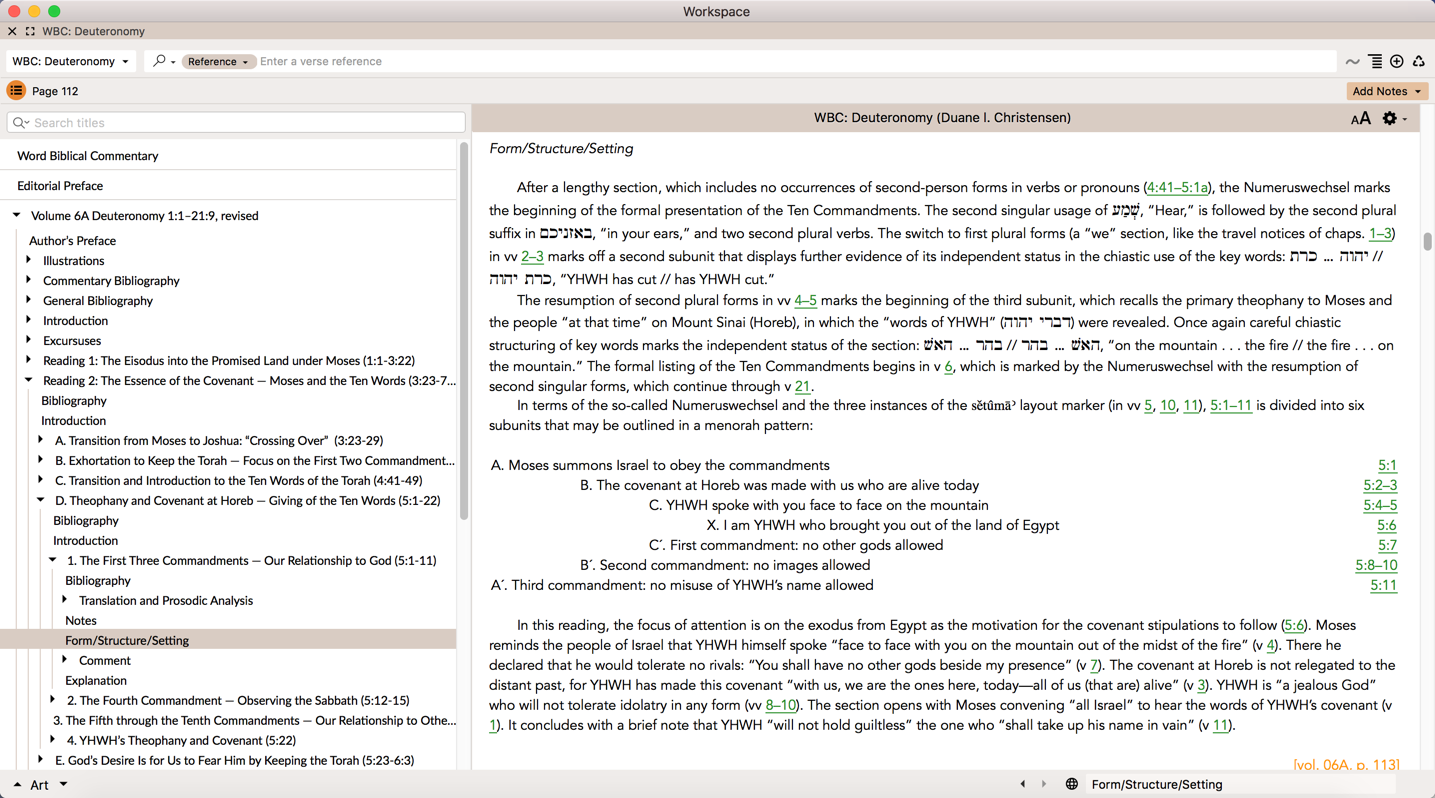Collapse Volume 6A Deuteronomy 1:1–21:9
The height and width of the screenshot is (798, 1435).
[x=17, y=216]
